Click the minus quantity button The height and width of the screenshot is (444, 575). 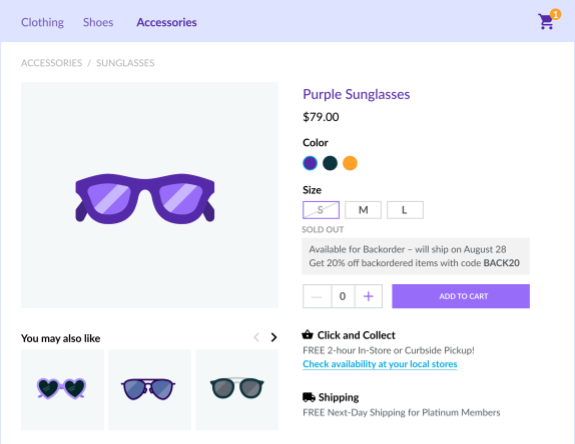click(317, 296)
